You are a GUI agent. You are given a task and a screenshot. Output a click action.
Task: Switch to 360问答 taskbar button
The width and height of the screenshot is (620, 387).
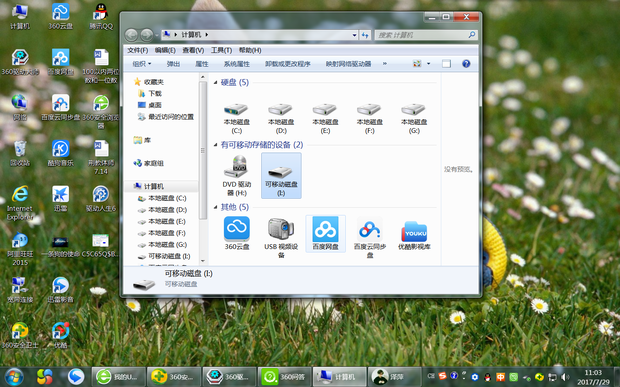pyautogui.click(x=284, y=377)
